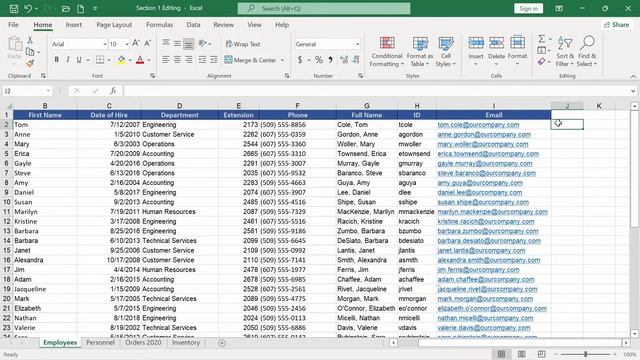The height and width of the screenshot is (360, 640).
Task: Toggle Wrap Text
Action: coord(242,44)
